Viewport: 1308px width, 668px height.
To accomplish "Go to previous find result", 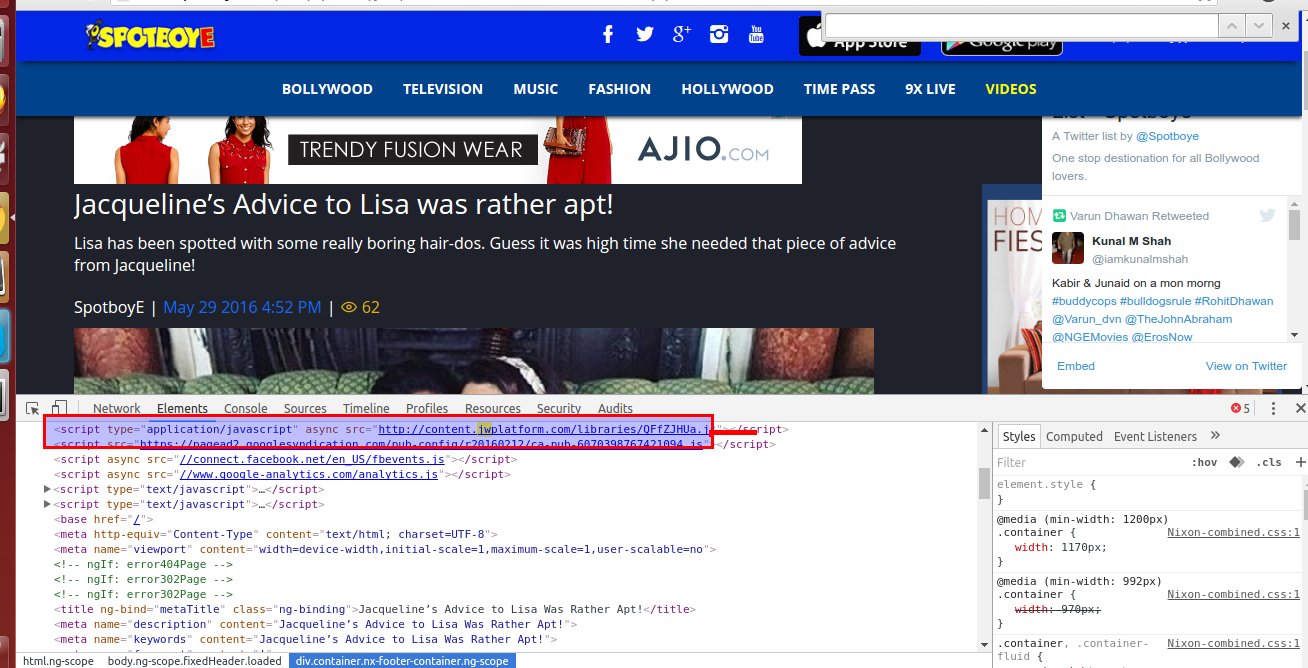I will coord(1233,26).
